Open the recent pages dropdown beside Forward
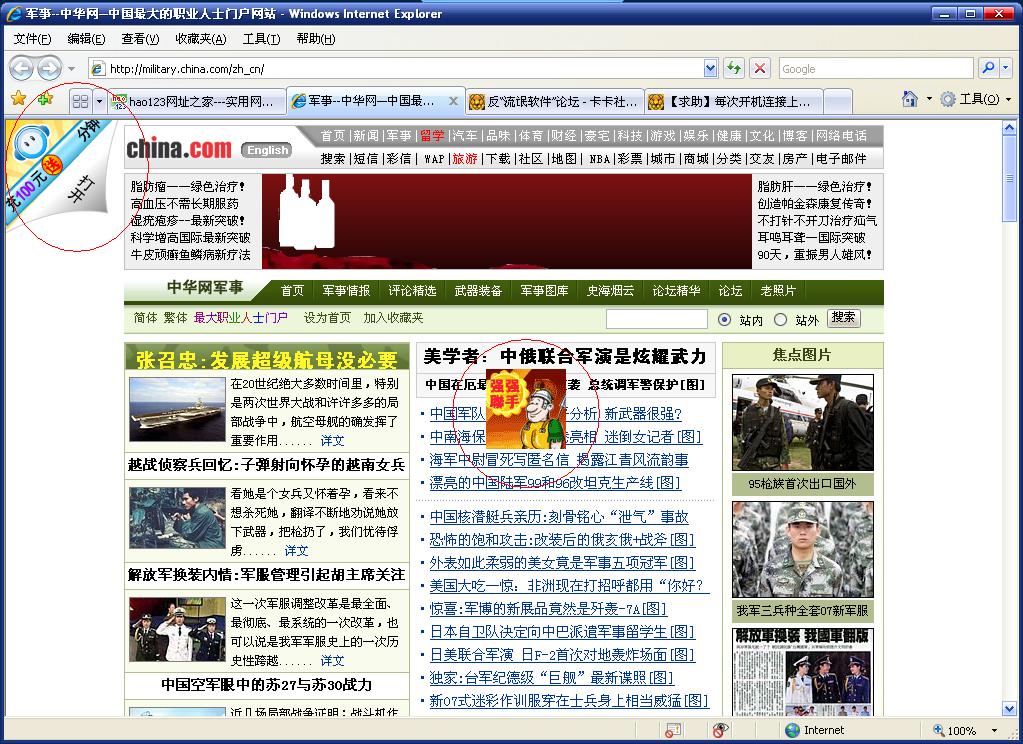 (72, 69)
